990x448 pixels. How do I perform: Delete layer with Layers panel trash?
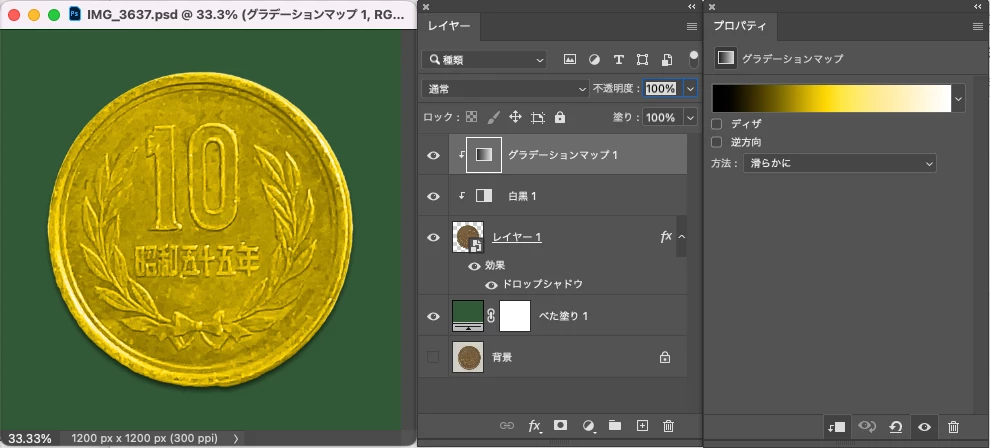(669, 426)
